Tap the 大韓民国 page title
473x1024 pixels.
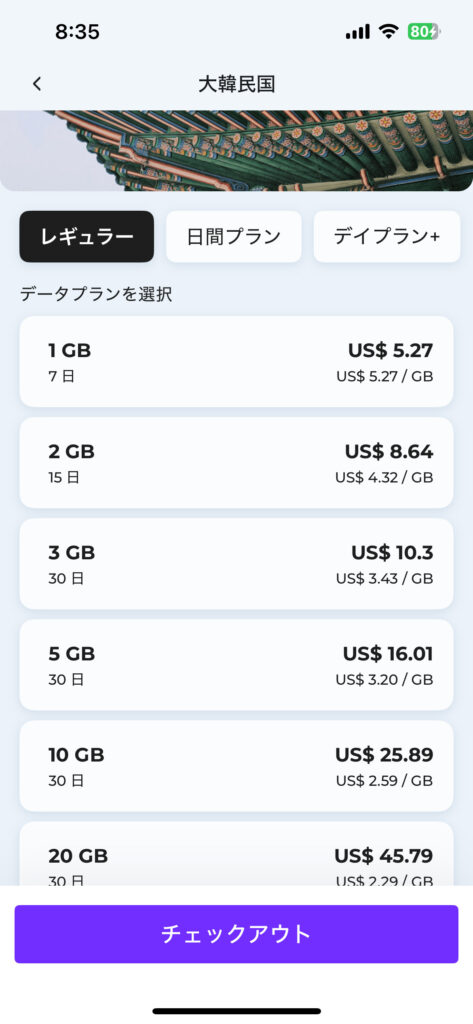(236, 84)
